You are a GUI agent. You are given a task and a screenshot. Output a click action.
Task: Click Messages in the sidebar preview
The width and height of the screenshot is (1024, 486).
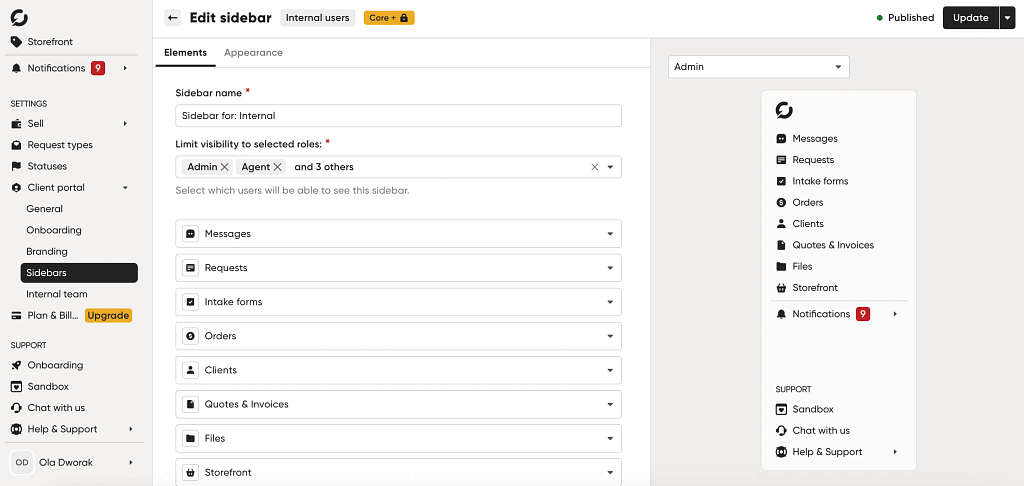coord(814,138)
